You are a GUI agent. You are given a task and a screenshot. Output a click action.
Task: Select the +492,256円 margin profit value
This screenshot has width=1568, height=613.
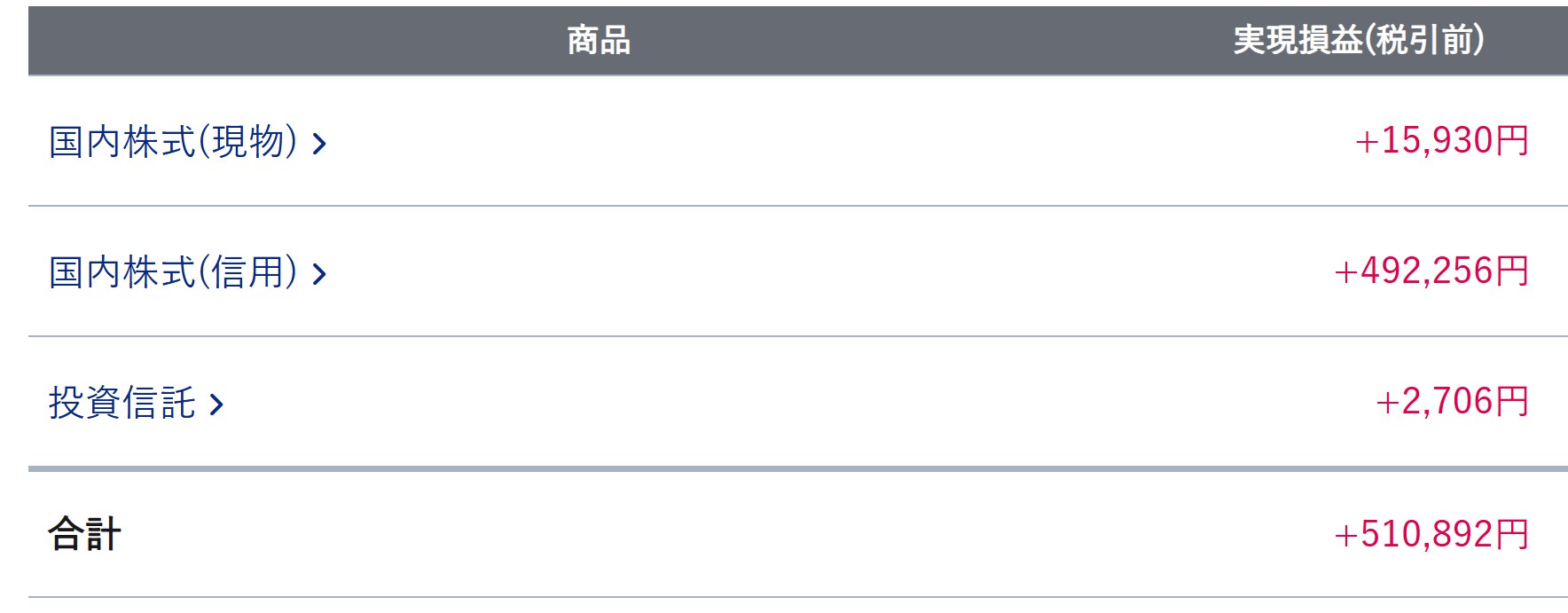point(1431,271)
